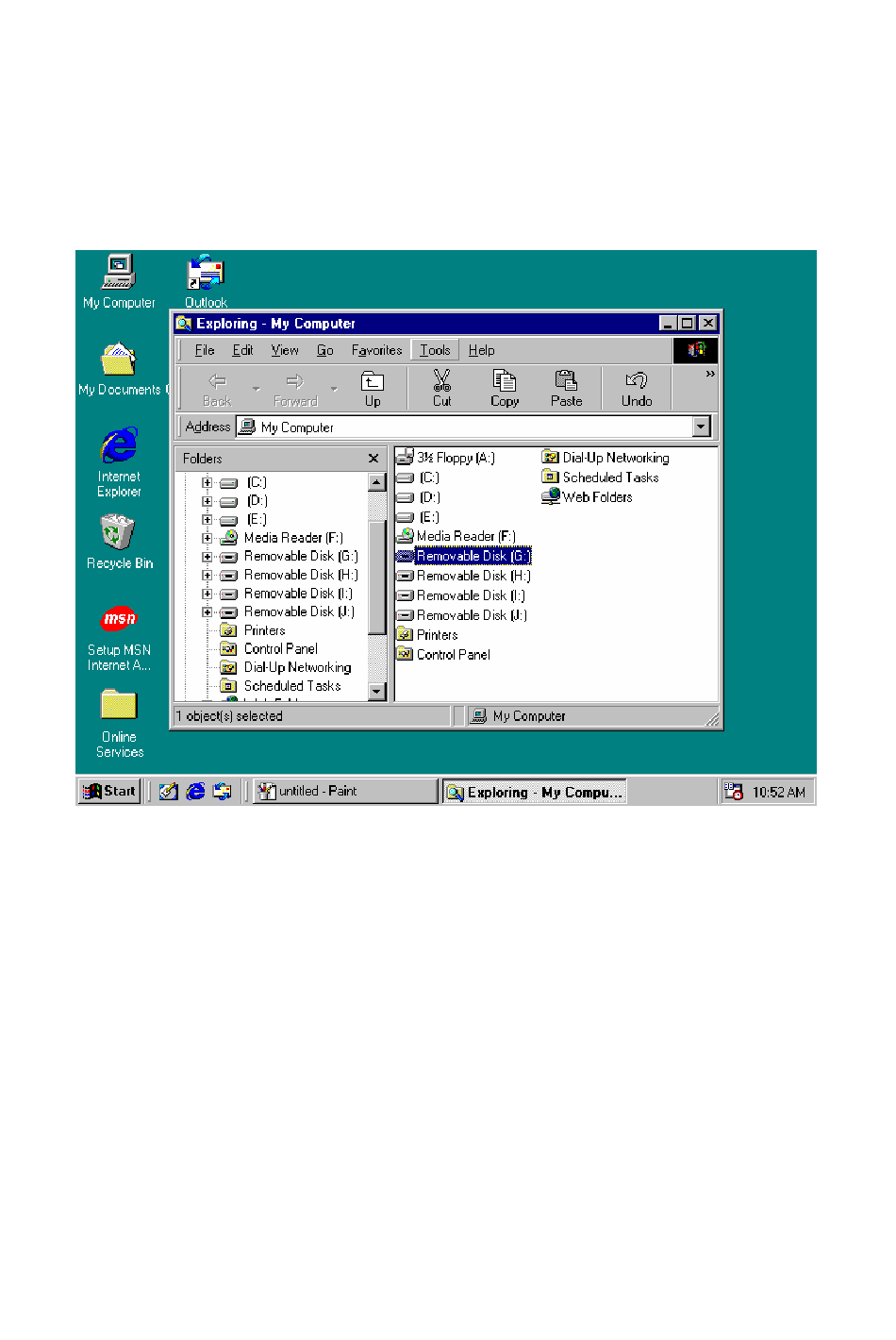
Task: Click the Undo toolbar icon
Action: (x=637, y=388)
